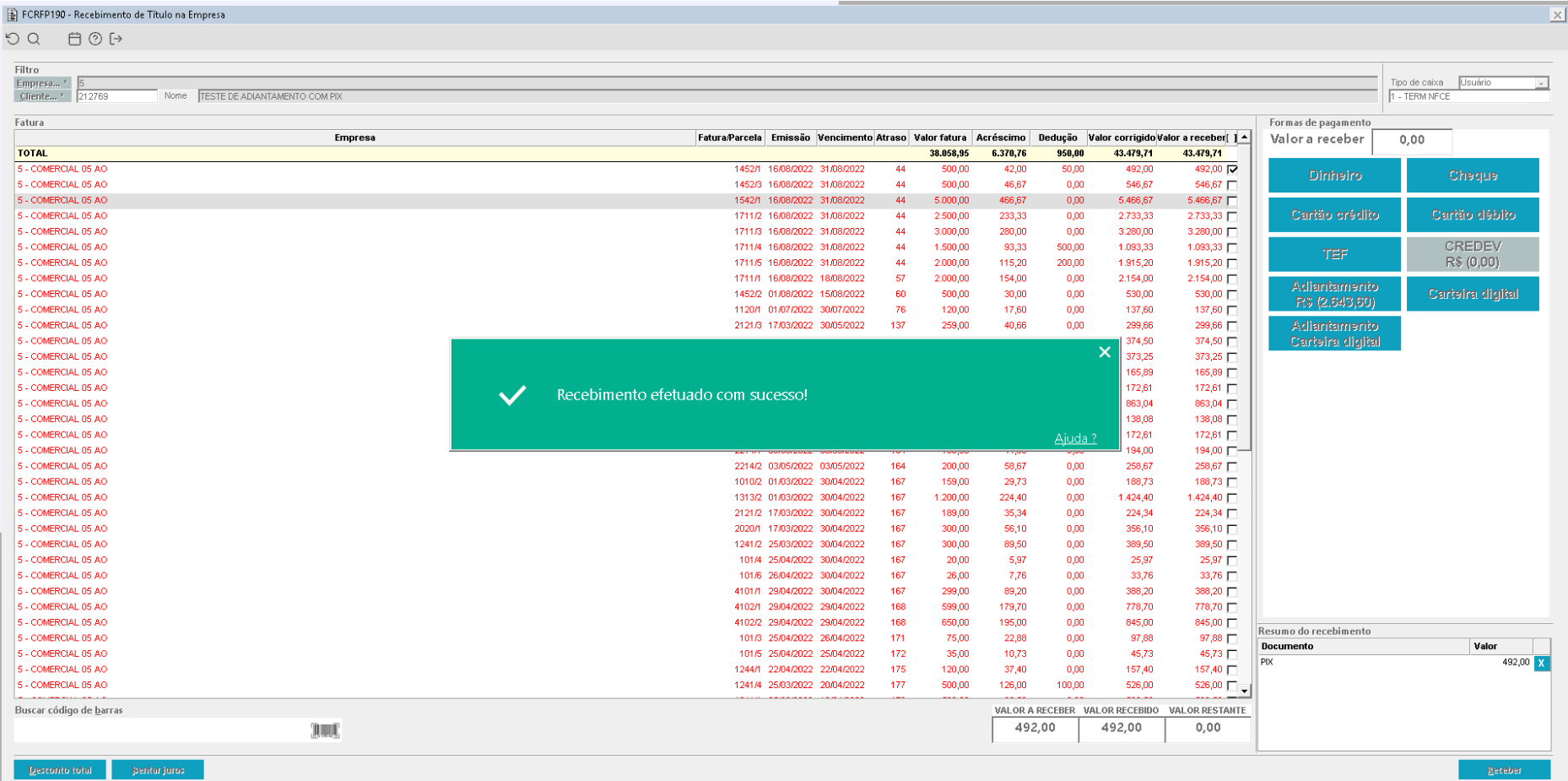This screenshot has height=781, width=1568.
Task: Sort by Atraso column header
Action: coord(891,138)
